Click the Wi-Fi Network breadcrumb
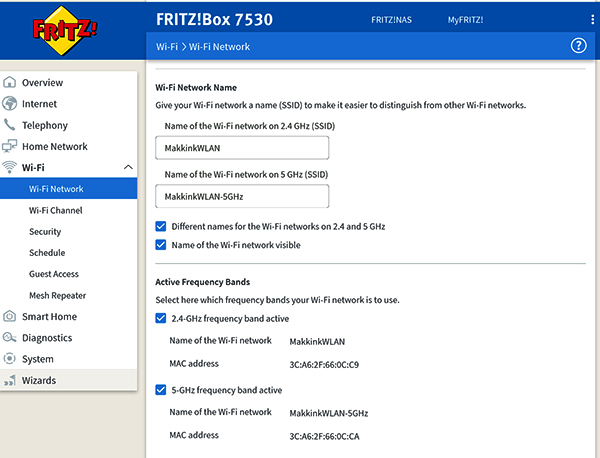 coord(220,47)
